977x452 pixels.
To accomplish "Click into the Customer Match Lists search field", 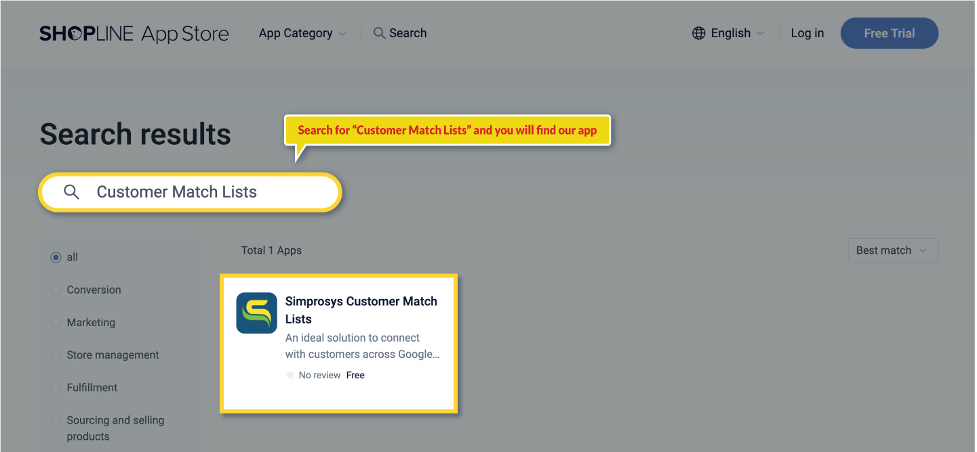I will 190,192.
